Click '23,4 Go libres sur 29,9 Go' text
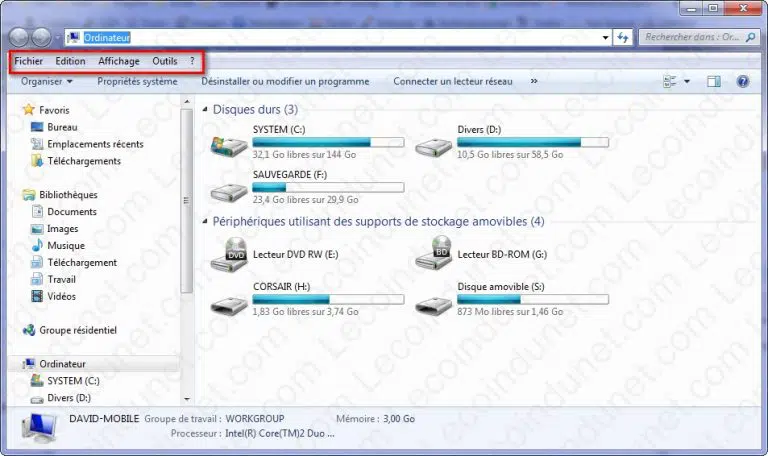The image size is (768, 456). (x=306, y=200)
